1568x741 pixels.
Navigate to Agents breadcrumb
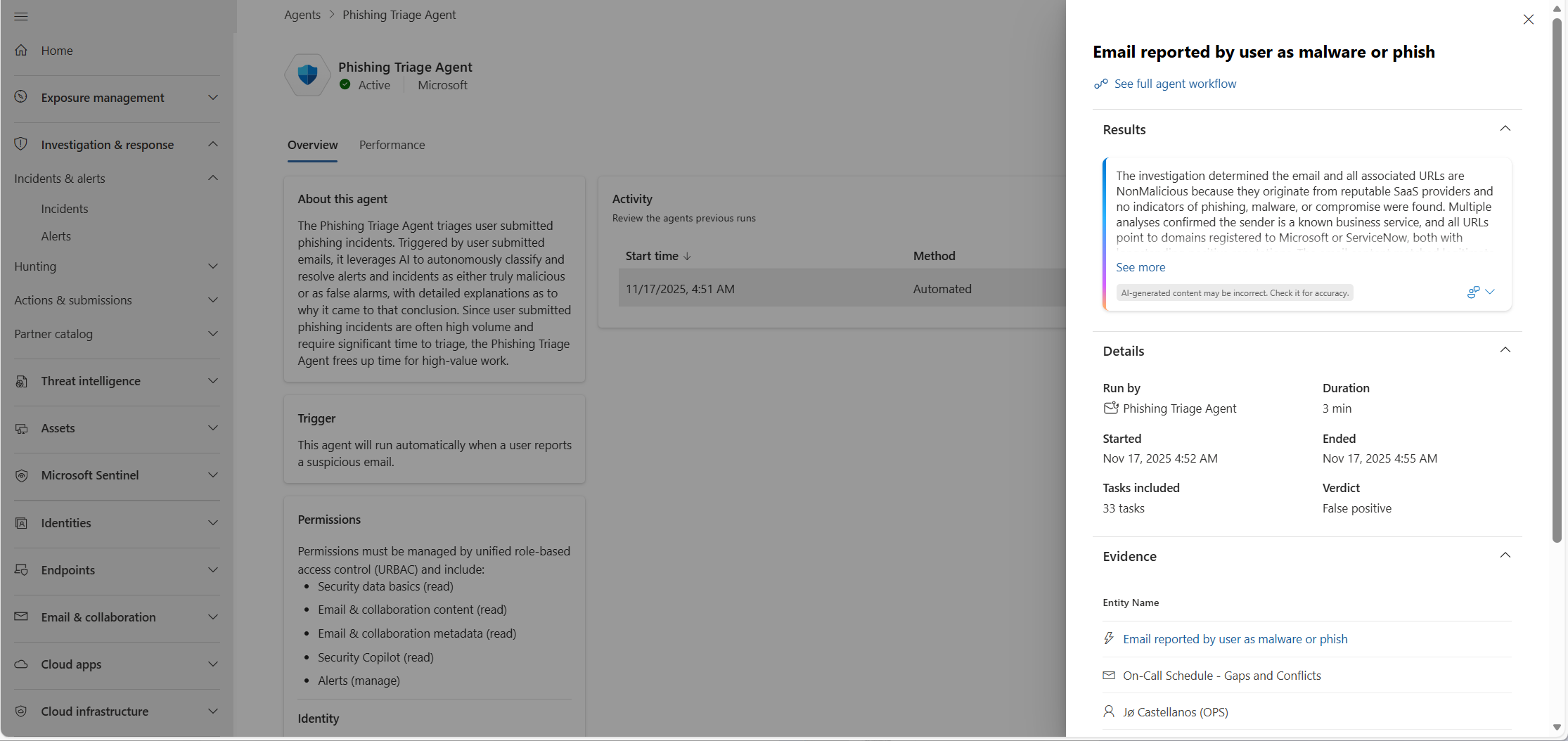pos(302,15)
